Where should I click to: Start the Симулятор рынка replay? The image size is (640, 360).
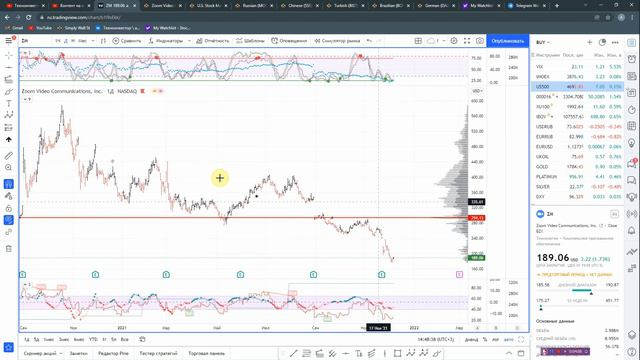tap(337, 41)
